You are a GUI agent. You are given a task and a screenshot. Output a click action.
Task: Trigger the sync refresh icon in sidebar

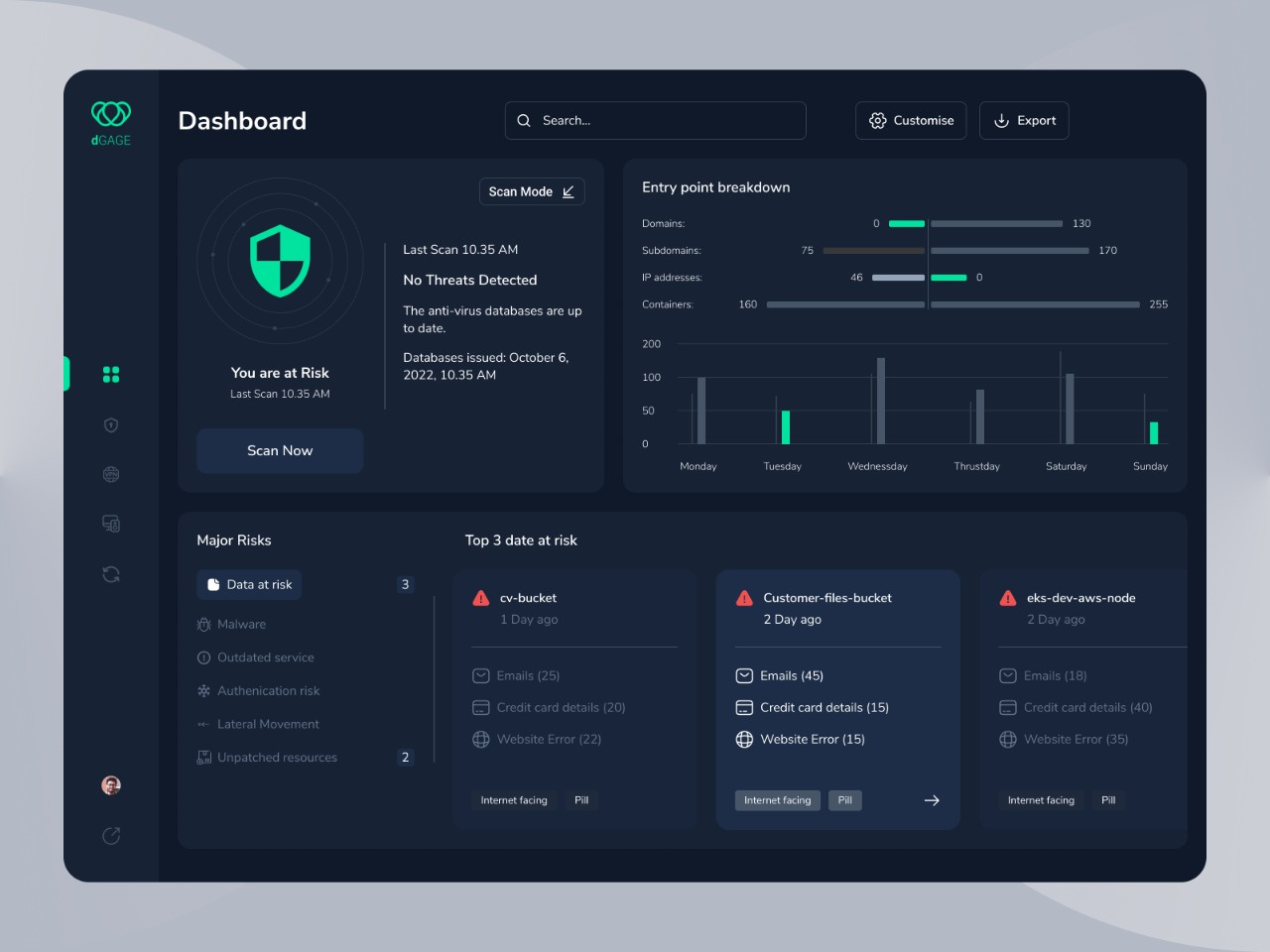pos(110,573)
